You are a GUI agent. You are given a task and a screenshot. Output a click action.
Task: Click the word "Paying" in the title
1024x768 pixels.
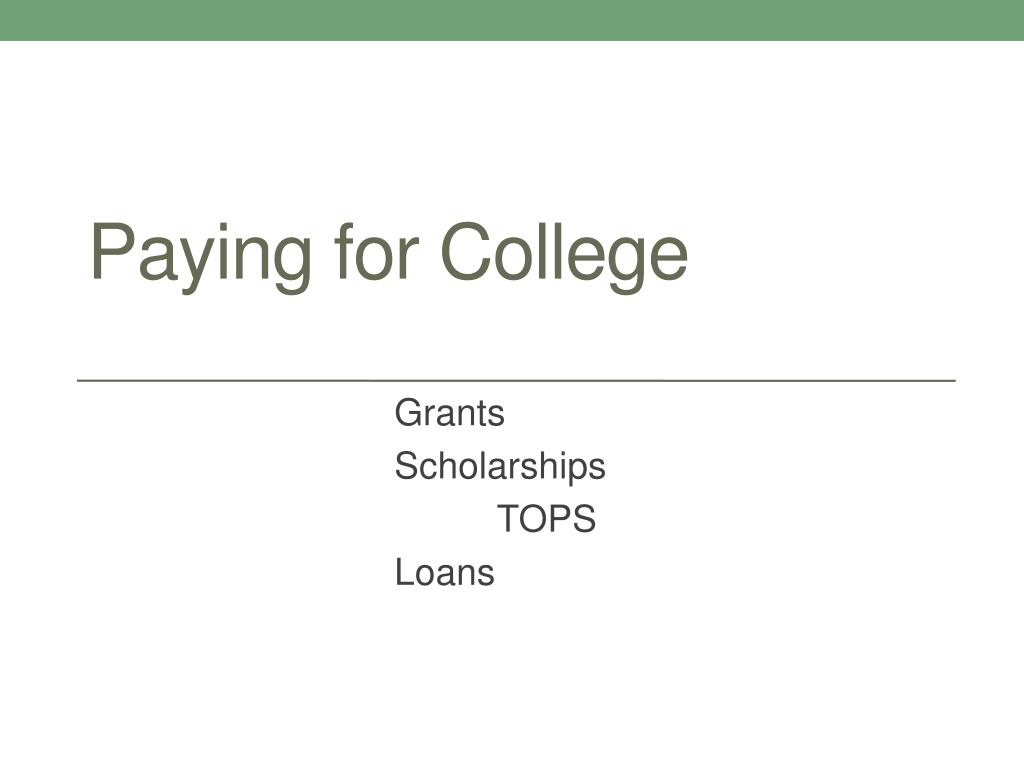(201, 257)
